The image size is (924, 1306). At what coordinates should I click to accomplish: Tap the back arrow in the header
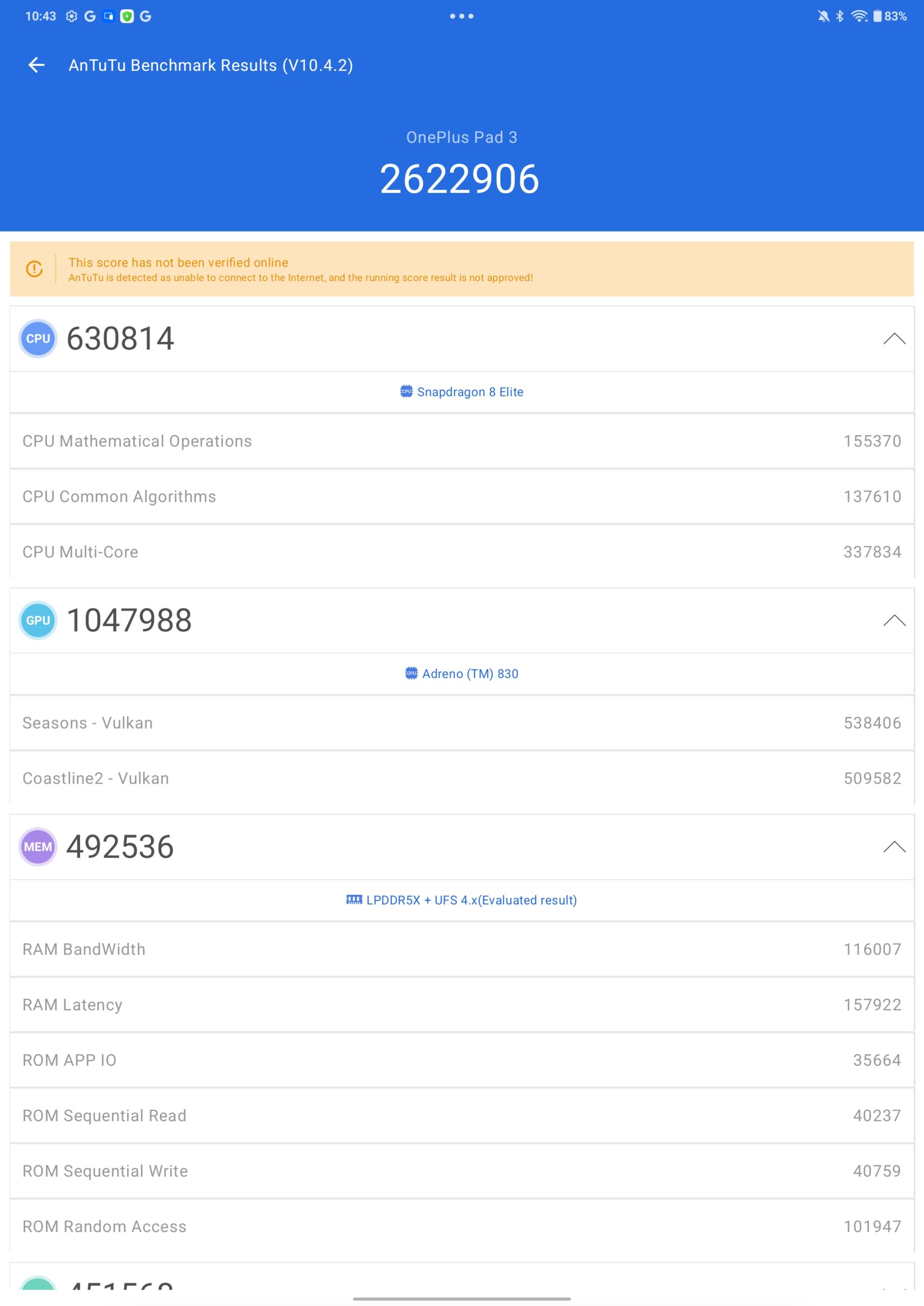coord(36,65)
